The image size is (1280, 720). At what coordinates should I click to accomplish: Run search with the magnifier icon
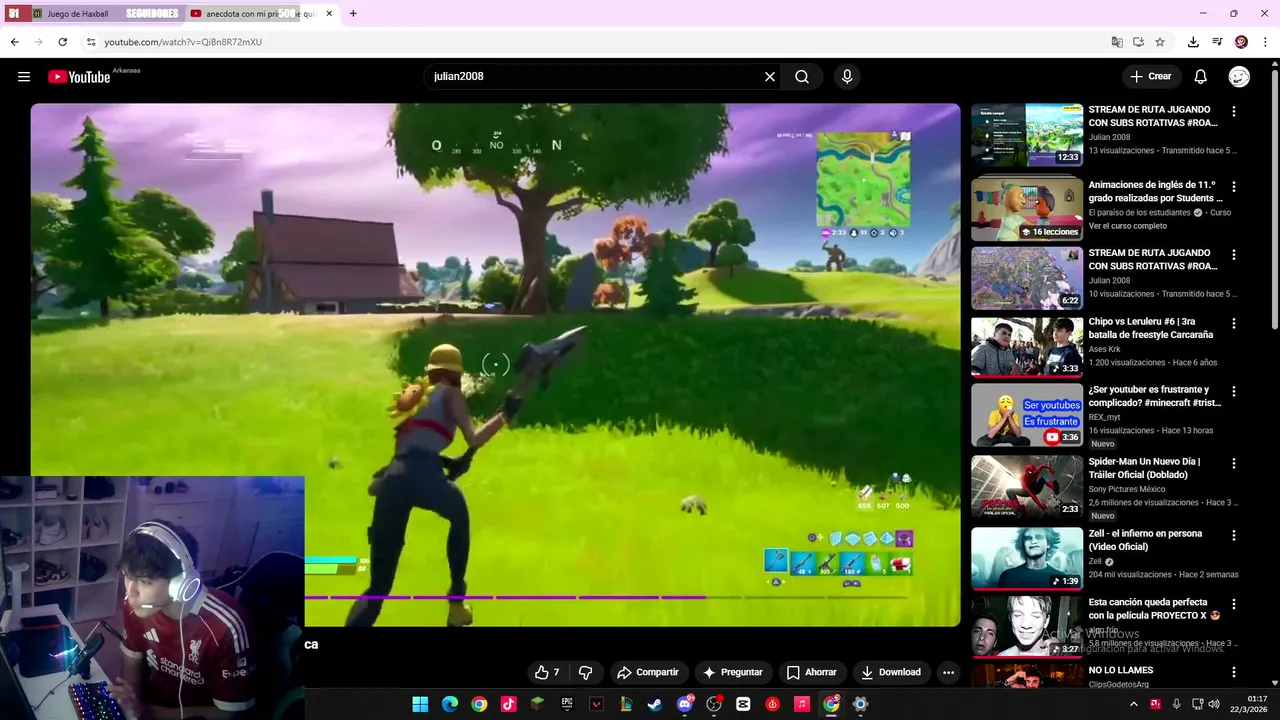pyautogui.click(x=802, y=77)
